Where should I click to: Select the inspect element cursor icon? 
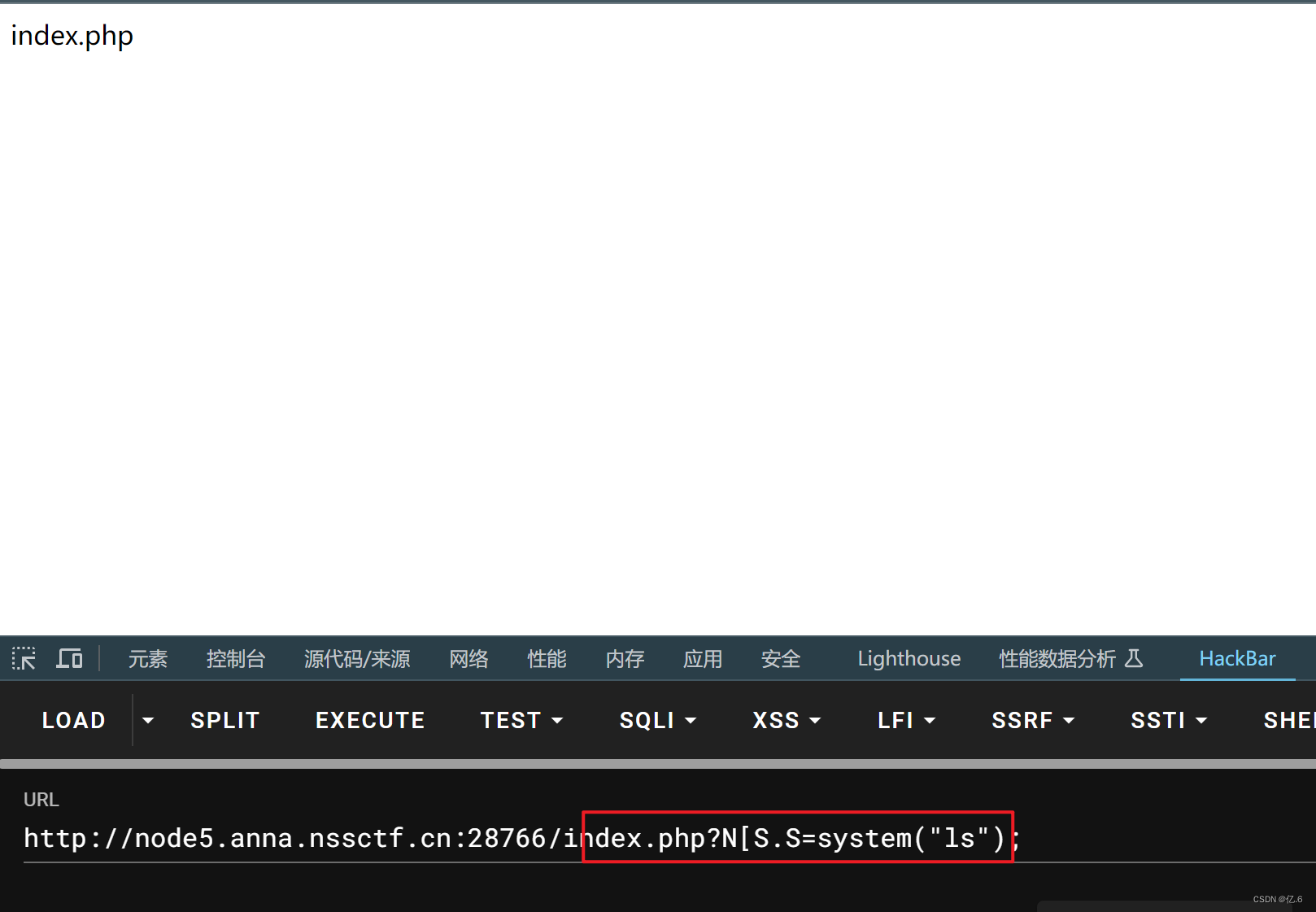point(24,658)
